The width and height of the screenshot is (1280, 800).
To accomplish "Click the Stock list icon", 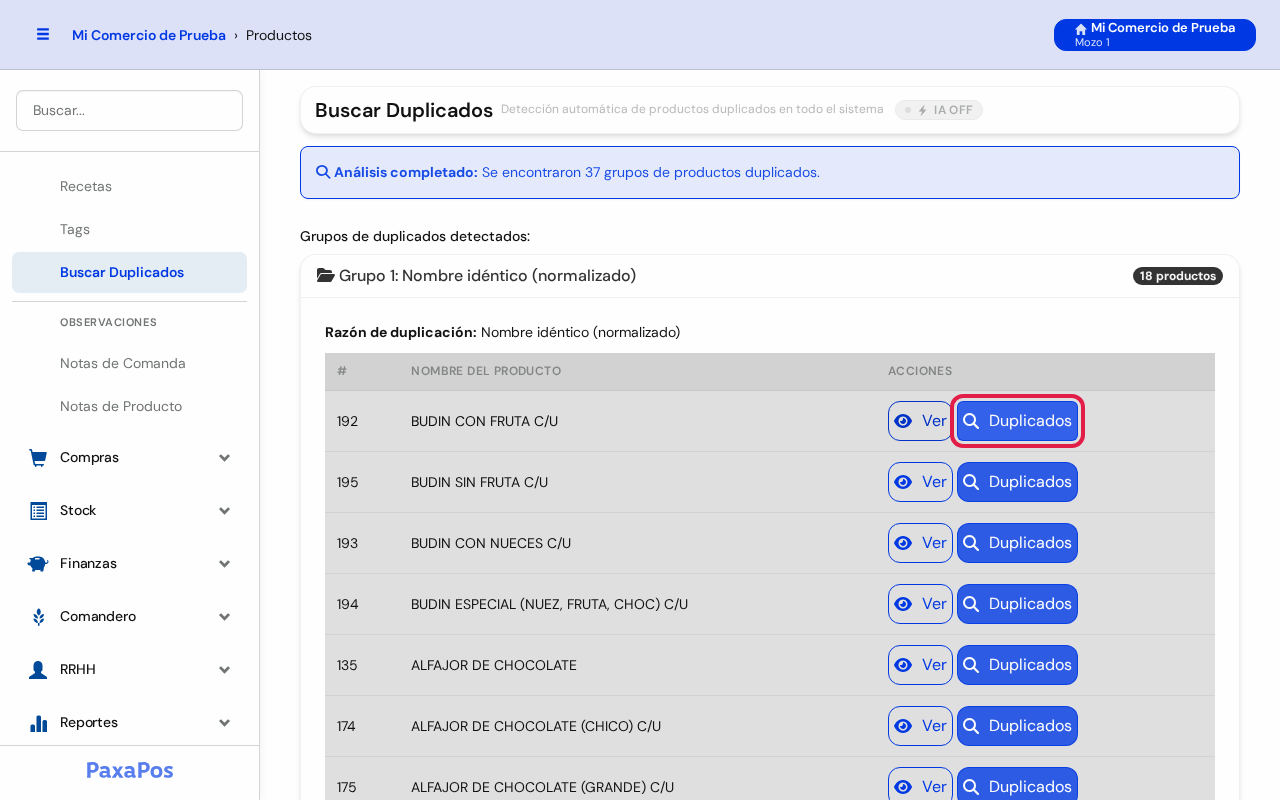I will click(x=38, y=511).
